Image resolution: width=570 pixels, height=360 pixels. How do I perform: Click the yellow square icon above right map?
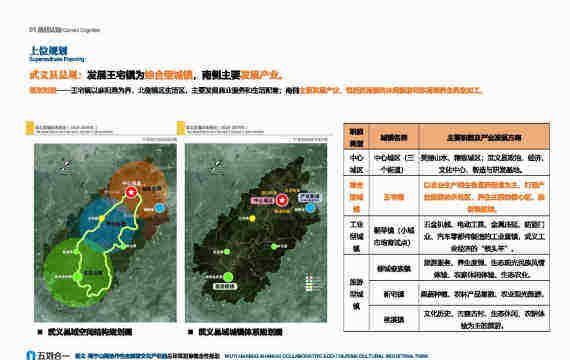pyautogui.click(x=181, y=128)
